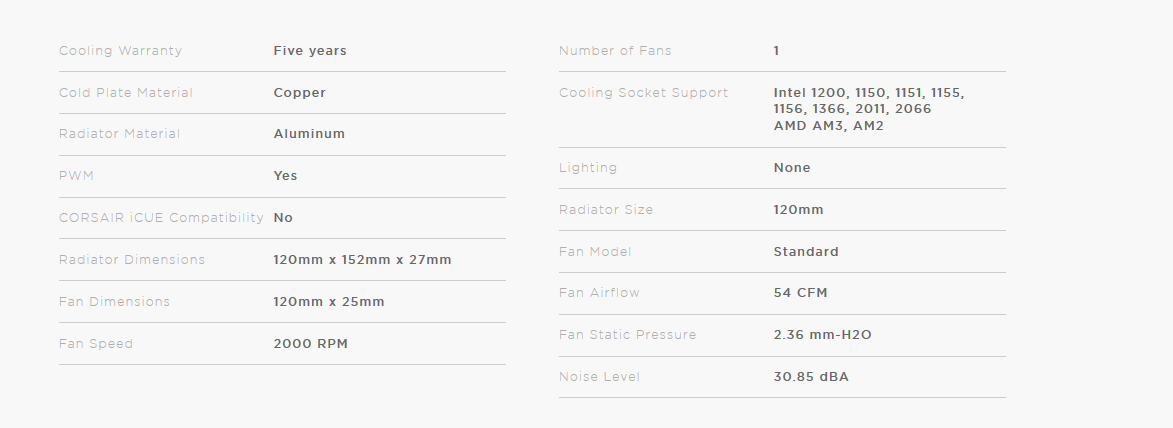Select the 54 CFM airflow value

800,293
